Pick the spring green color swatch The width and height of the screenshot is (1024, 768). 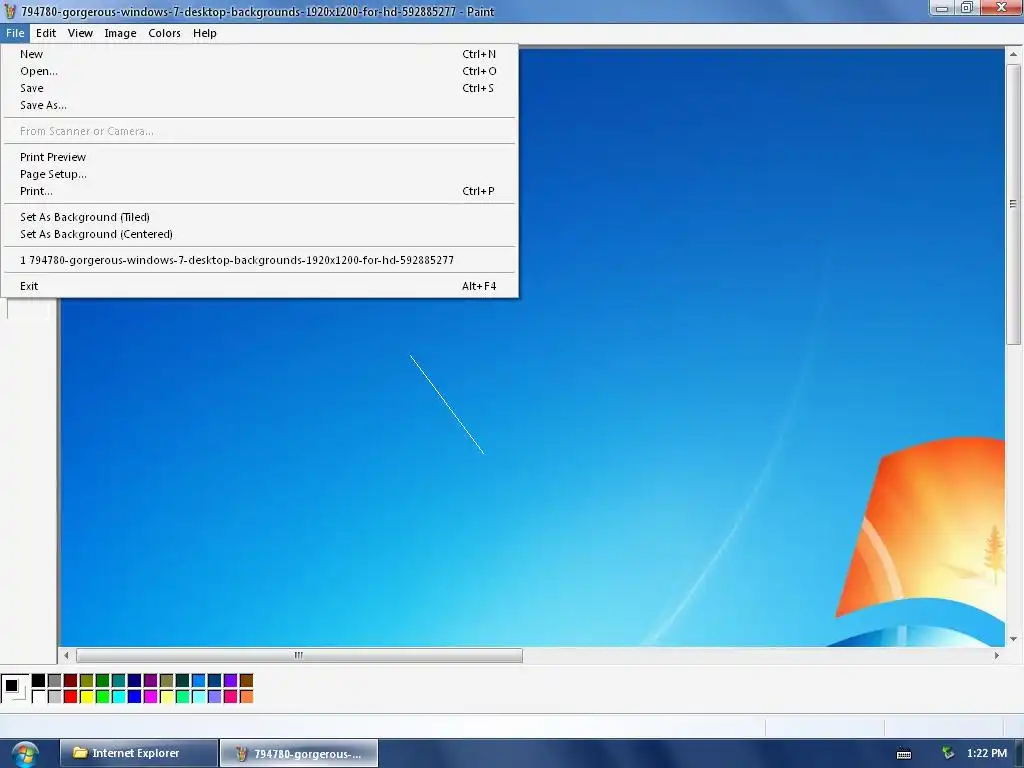[x=183, y=697]
